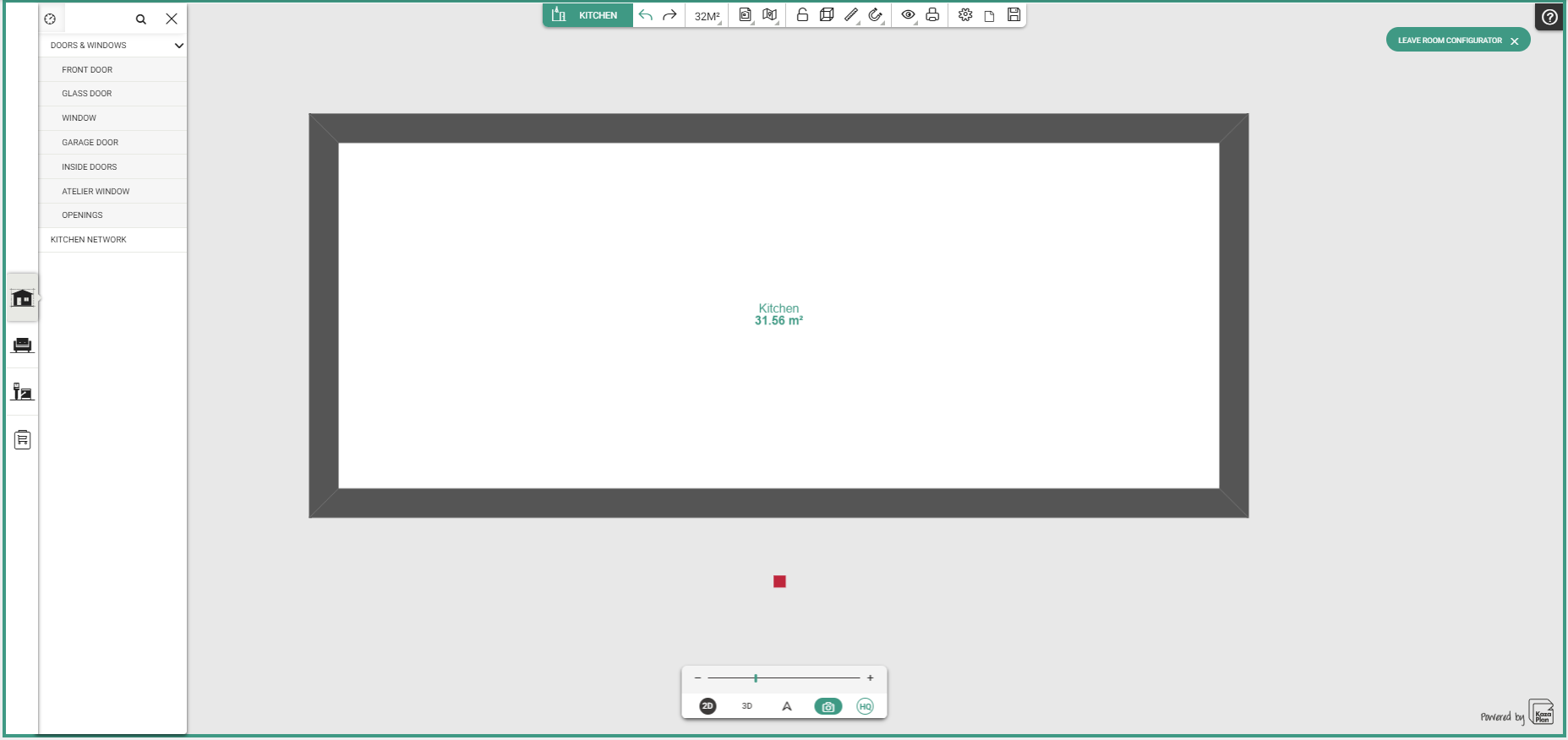The width and height of the screenshot is (1568, 740).
Task: Click the zoom slider handle
Action: pyautogui.click(x=756, y=678)
